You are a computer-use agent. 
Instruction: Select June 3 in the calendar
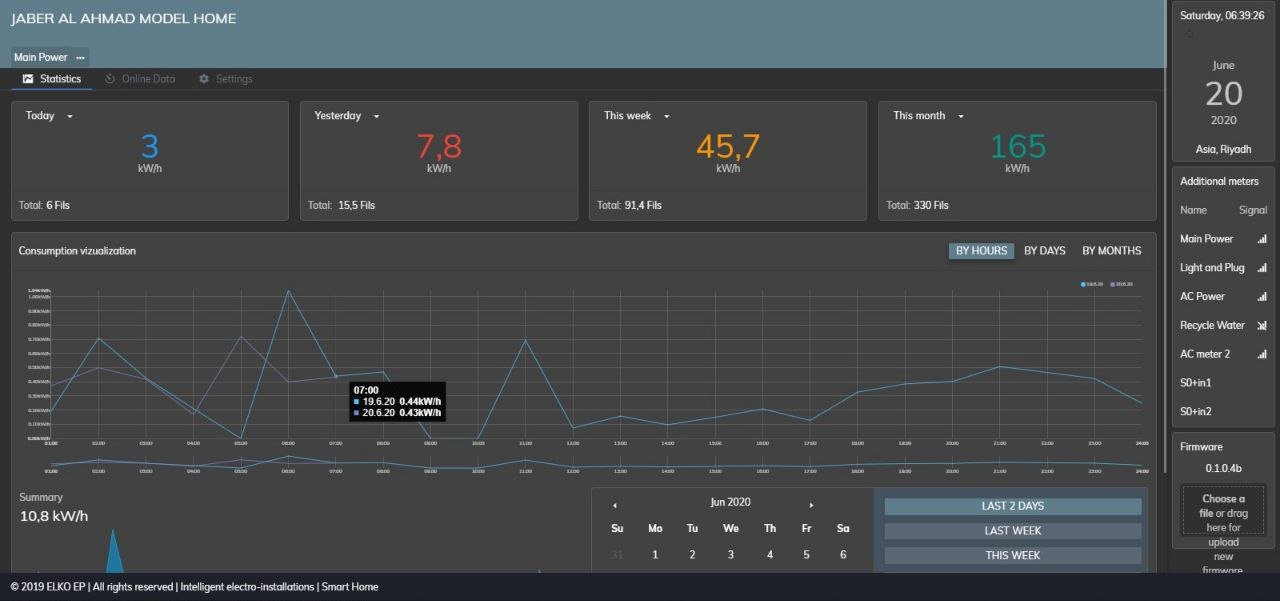click(x=731, y=554)
